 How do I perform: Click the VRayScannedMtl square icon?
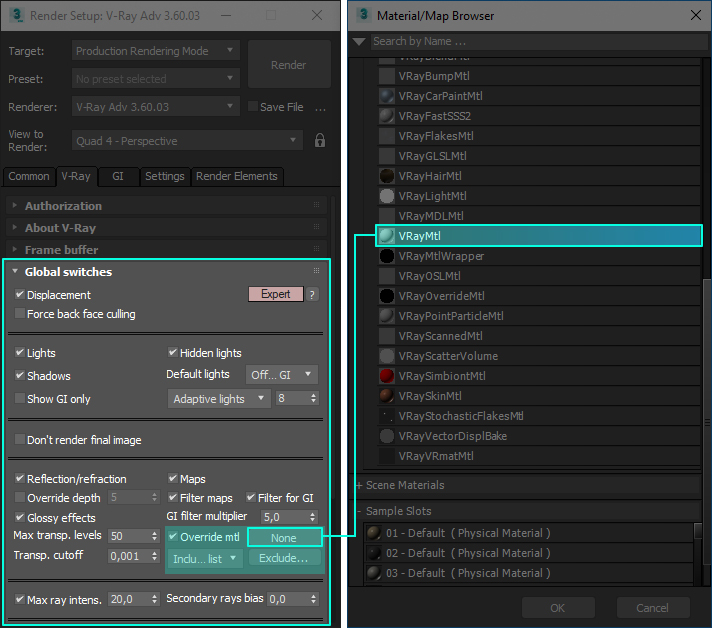386,336
